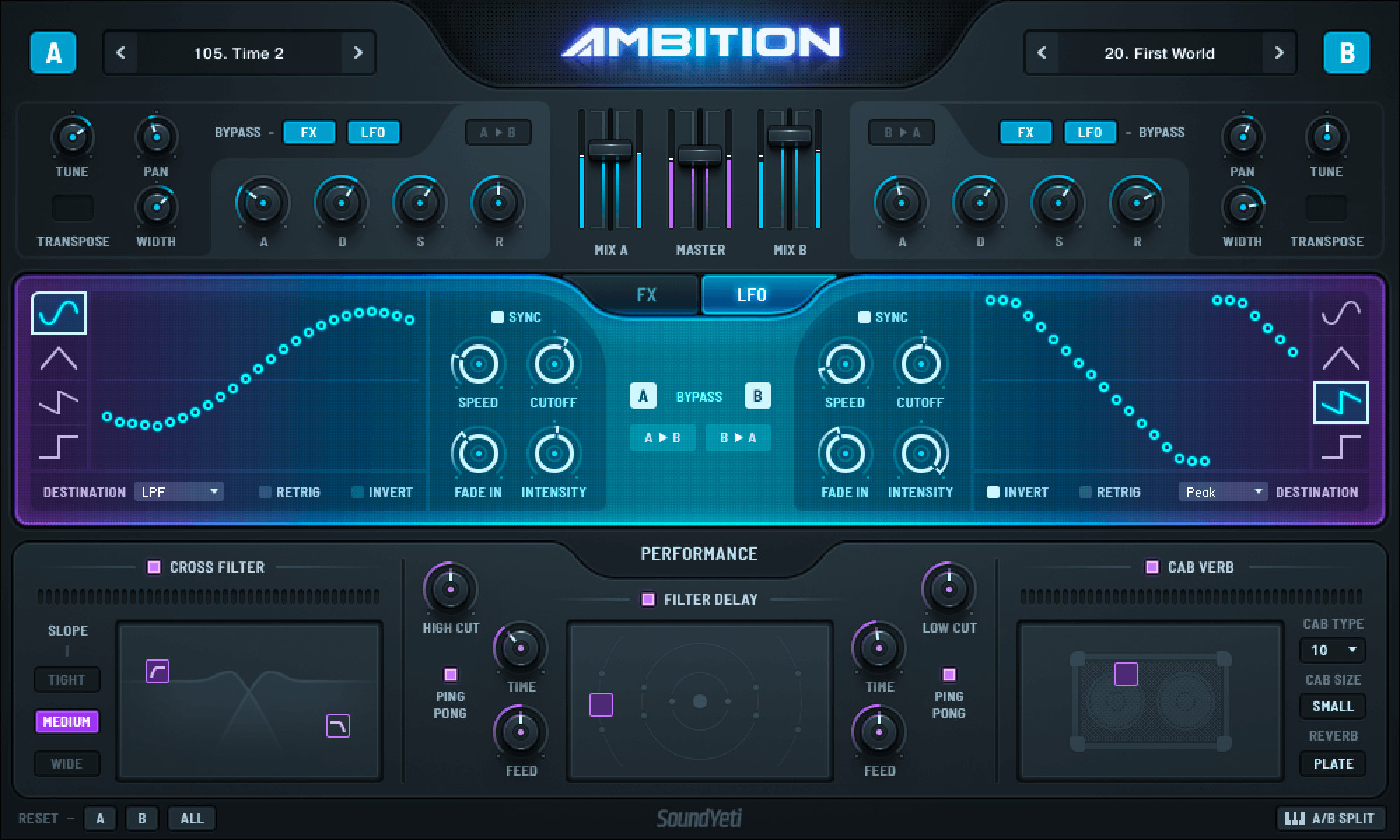1400x840 pixels.
Task: Open the left LFO destination dropdown showing LPF
Action: (x=179, y=491)
